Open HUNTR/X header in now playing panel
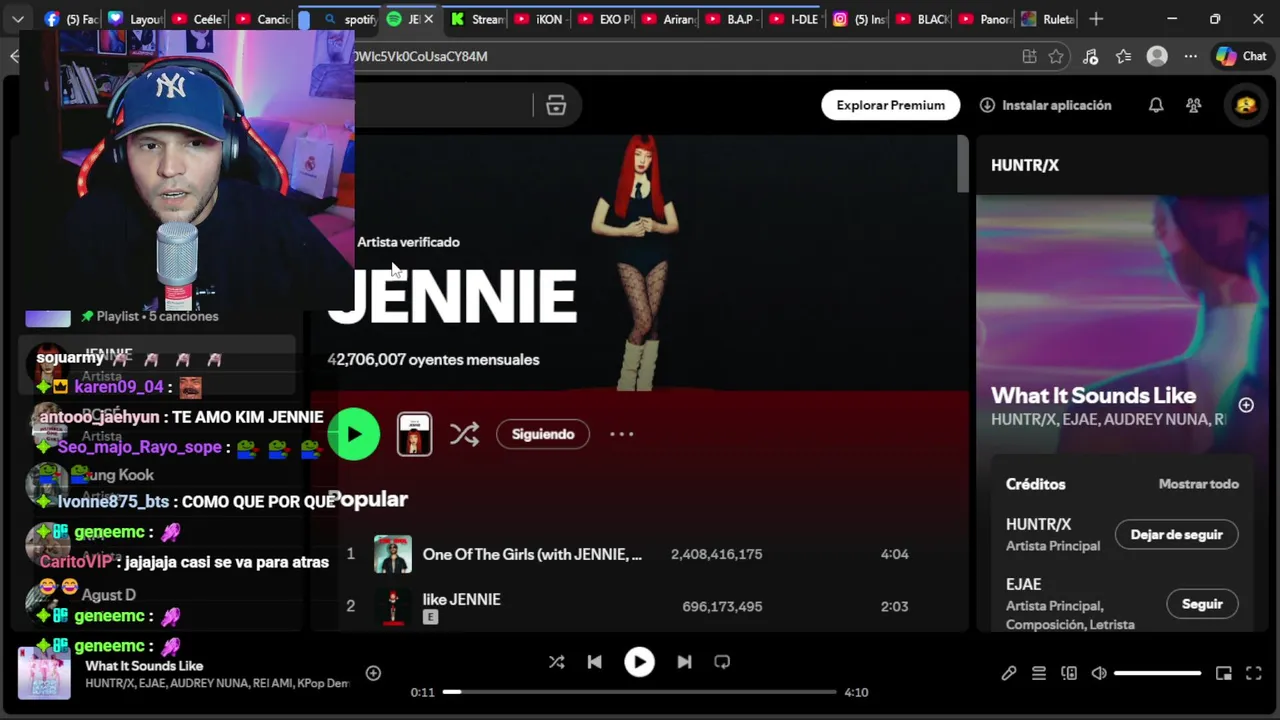1280x720 pixels. coord(1025,165)
